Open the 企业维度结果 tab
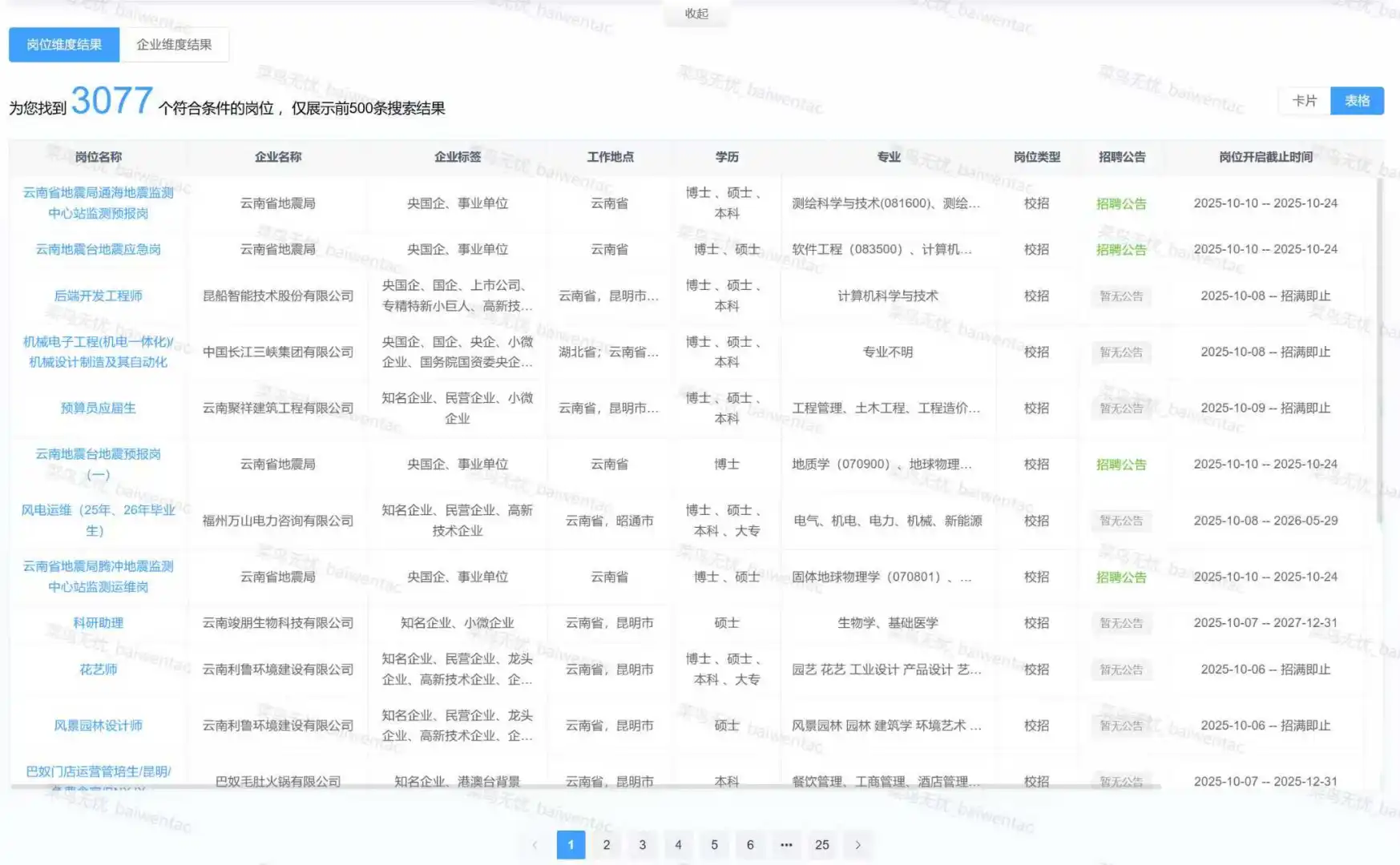1400x865 pixels. coord(175,44)
